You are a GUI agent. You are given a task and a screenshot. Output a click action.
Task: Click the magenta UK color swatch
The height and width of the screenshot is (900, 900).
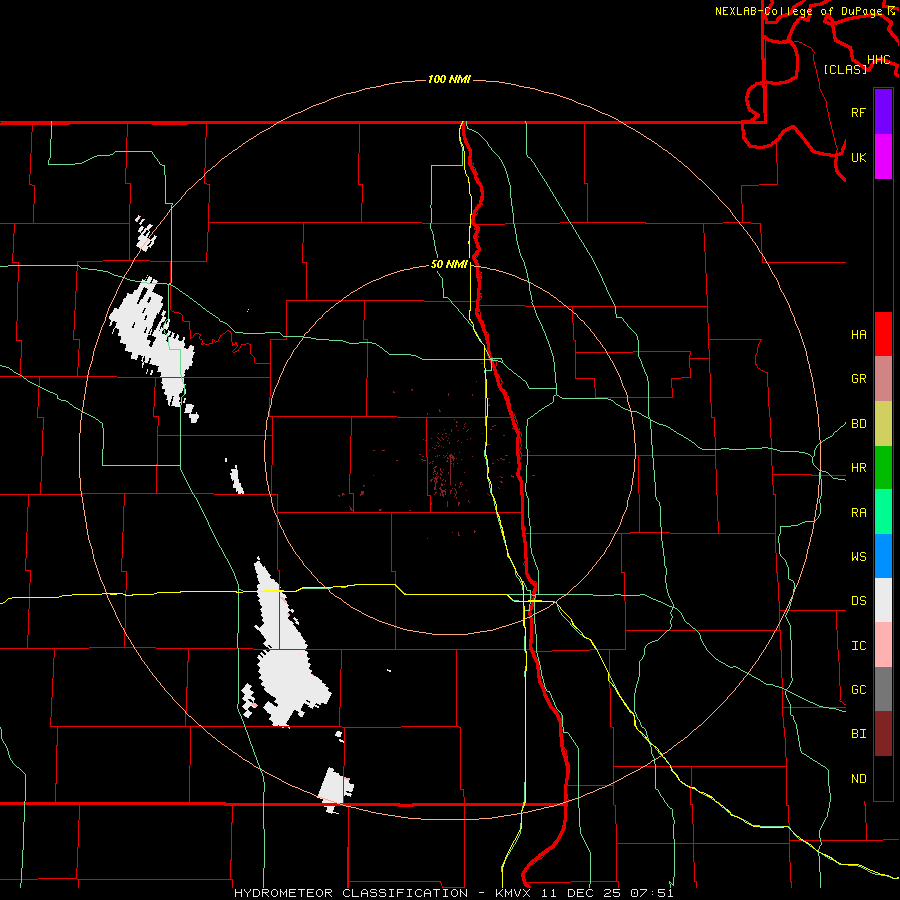(x=883, y=157)
